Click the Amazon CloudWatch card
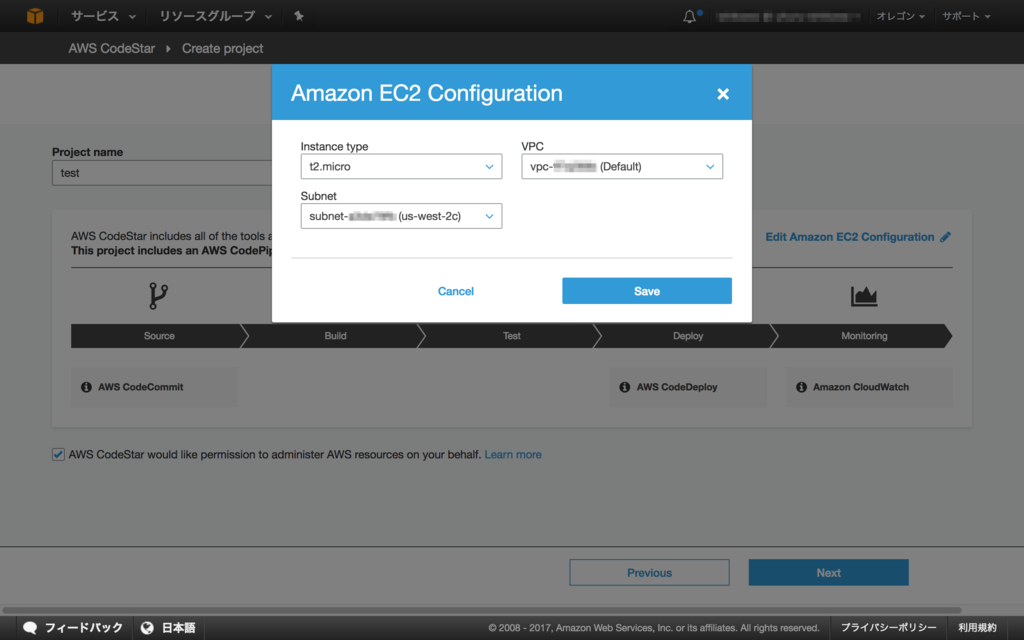 869,387
